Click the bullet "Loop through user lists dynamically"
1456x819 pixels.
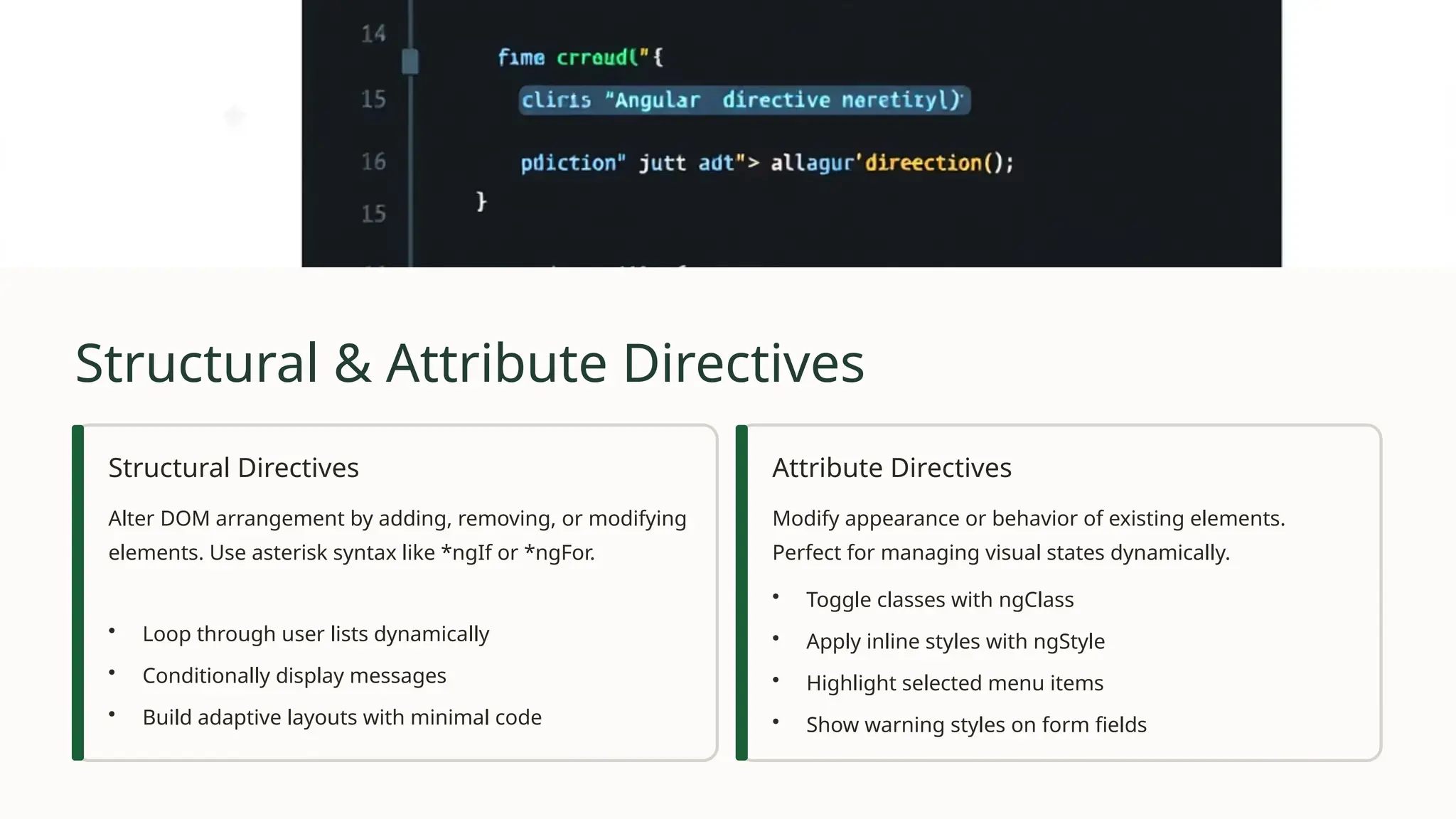316,633
